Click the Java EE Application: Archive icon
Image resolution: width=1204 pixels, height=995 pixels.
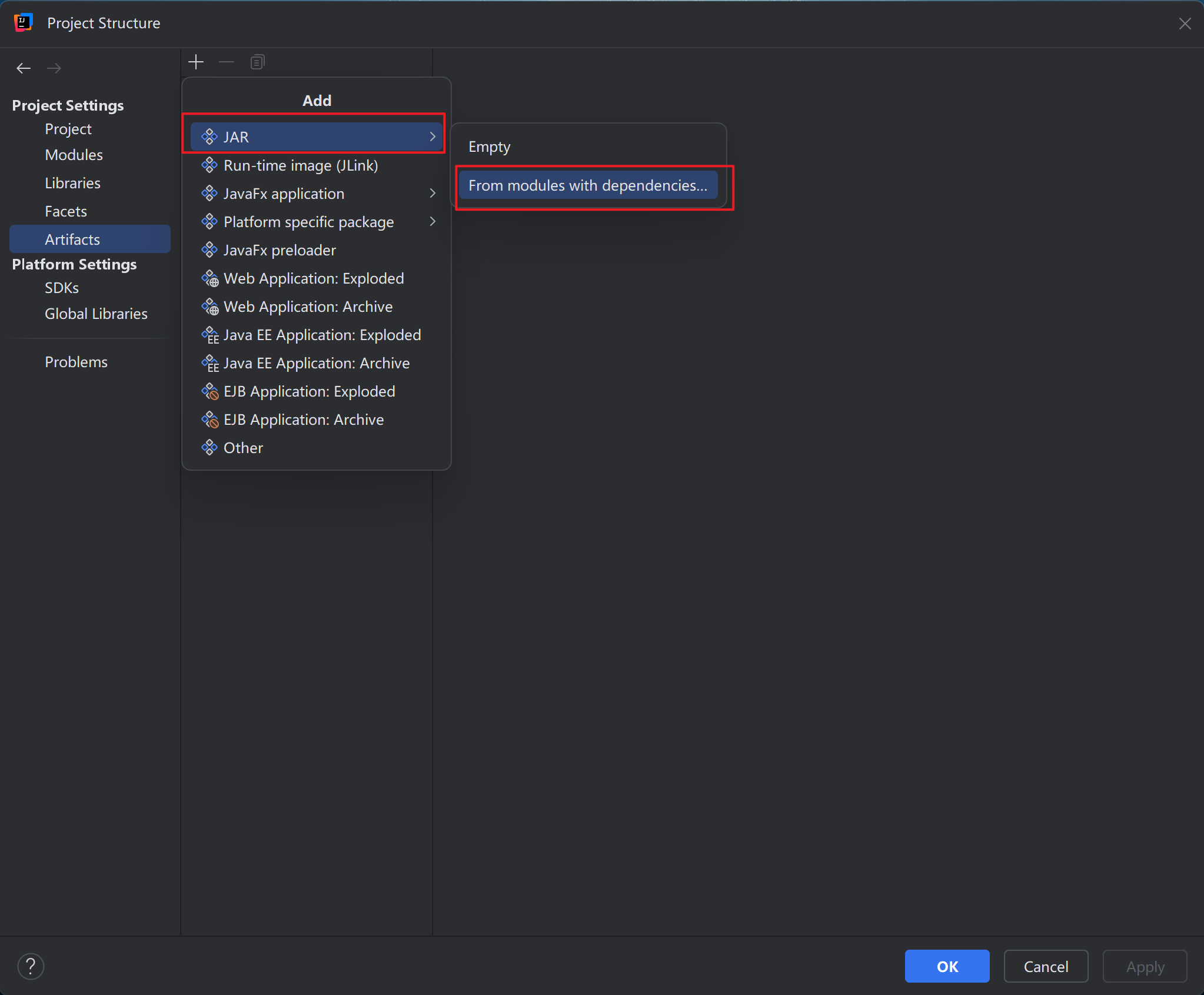click(209, 364)
